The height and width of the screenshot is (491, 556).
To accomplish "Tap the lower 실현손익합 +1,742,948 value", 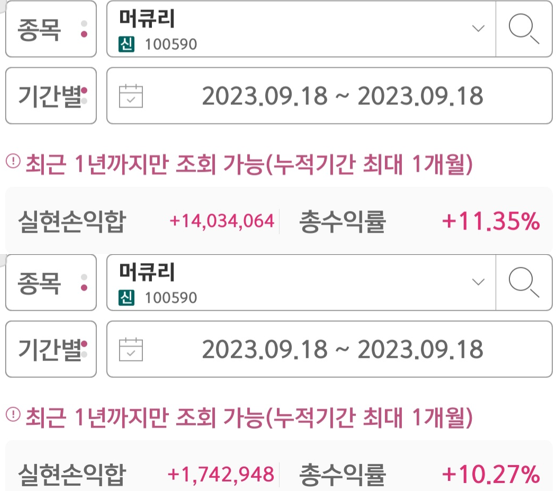I will point(221,474).
